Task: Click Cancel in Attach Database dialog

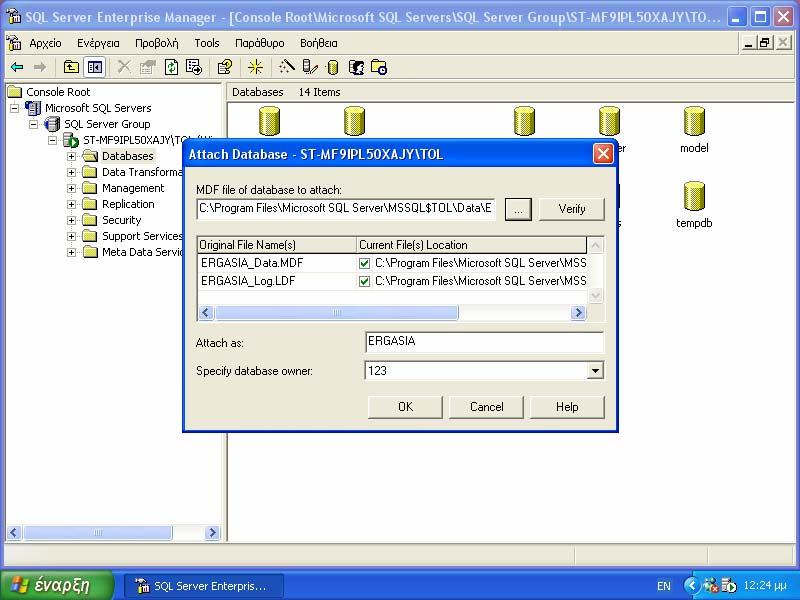Action: (x=486, y=407)
